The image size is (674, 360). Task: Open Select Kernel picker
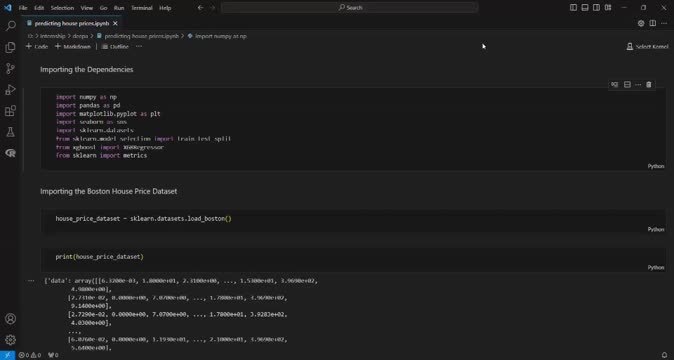[647, 46]
